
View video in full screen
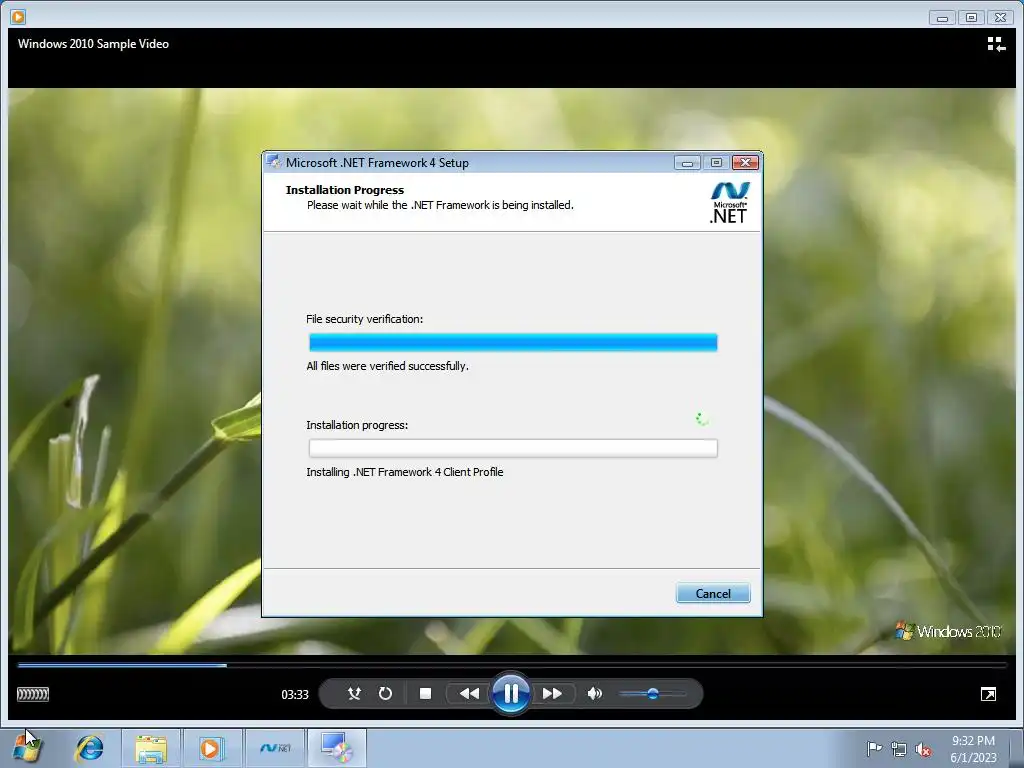point(988,694)
